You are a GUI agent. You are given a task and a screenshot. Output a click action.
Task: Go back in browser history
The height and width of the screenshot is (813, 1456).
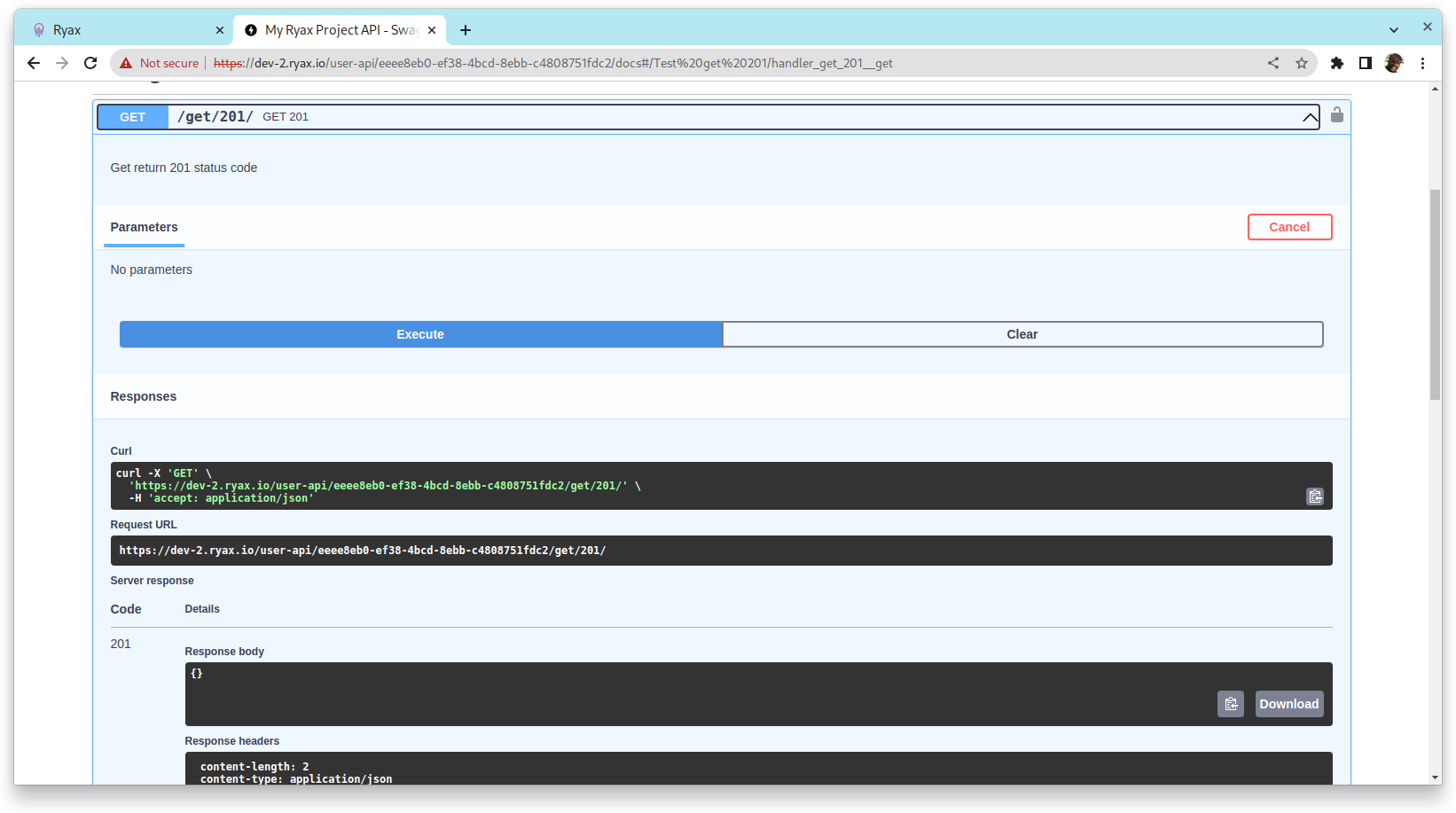click(x=34, y=63)
